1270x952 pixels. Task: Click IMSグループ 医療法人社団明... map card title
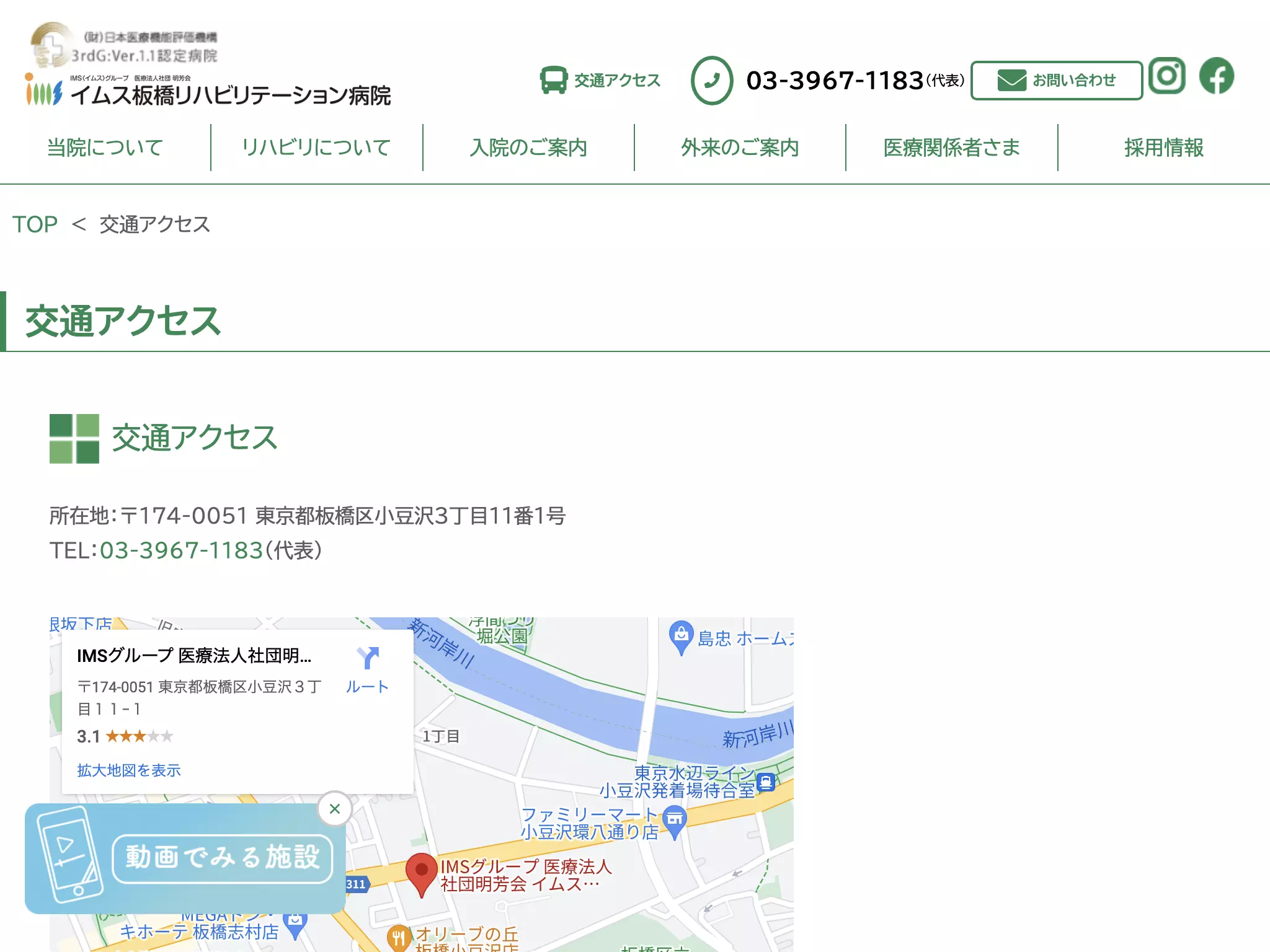[194, 656]
